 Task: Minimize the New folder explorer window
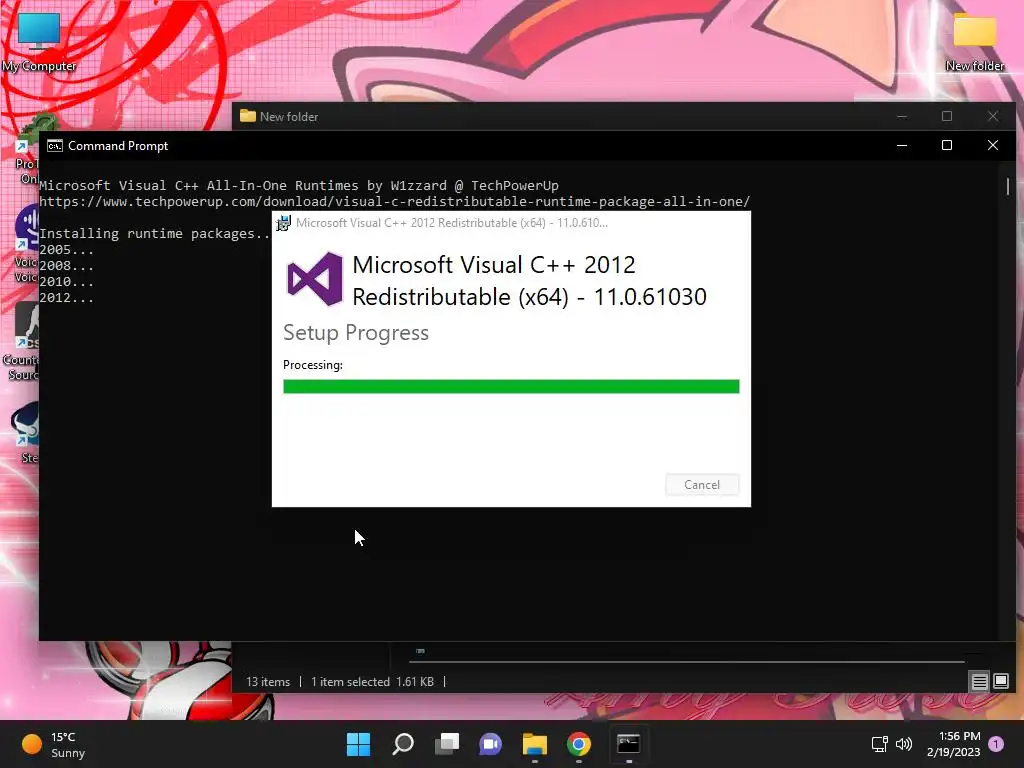902,116
